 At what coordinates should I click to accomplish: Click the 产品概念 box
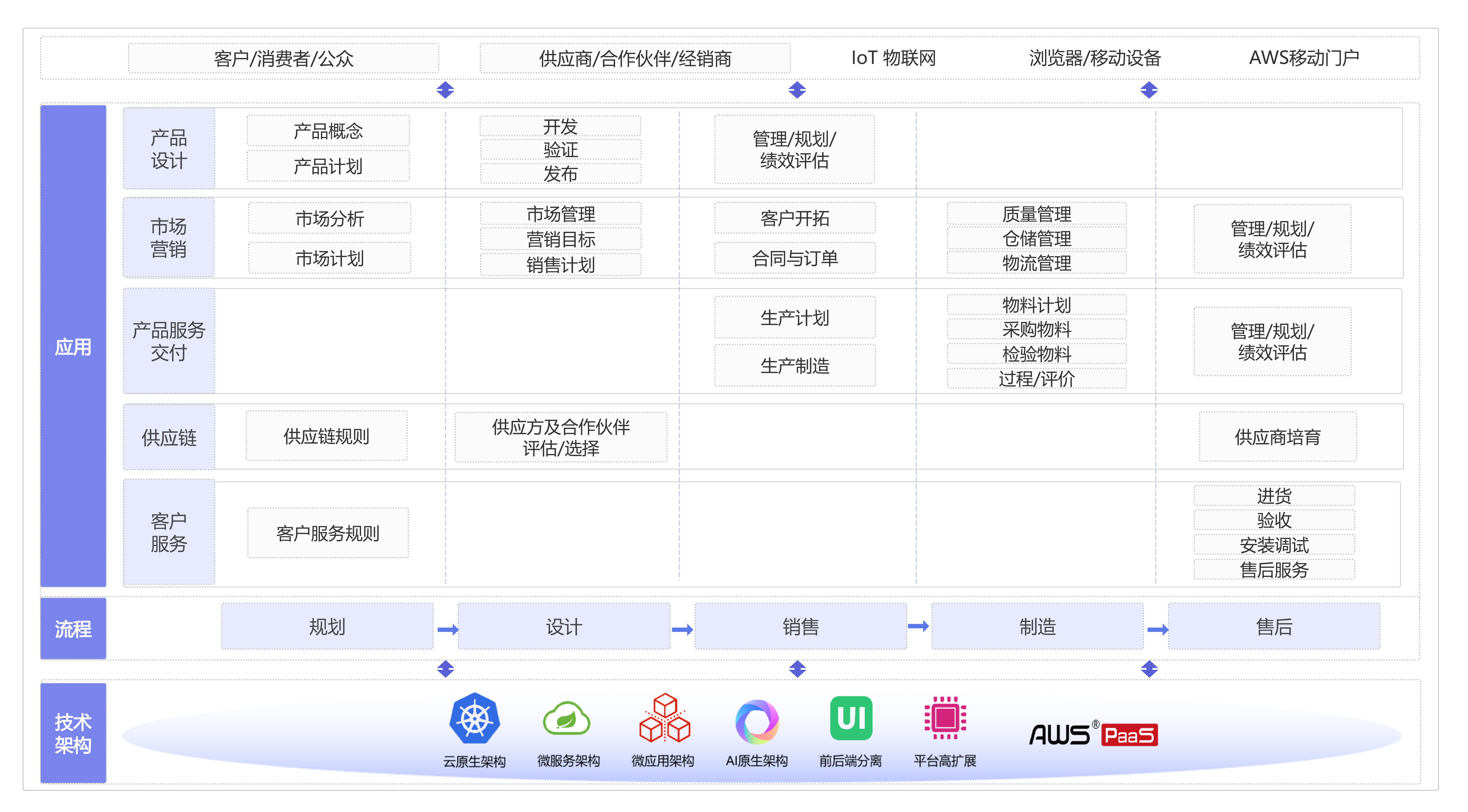(328, 131)
